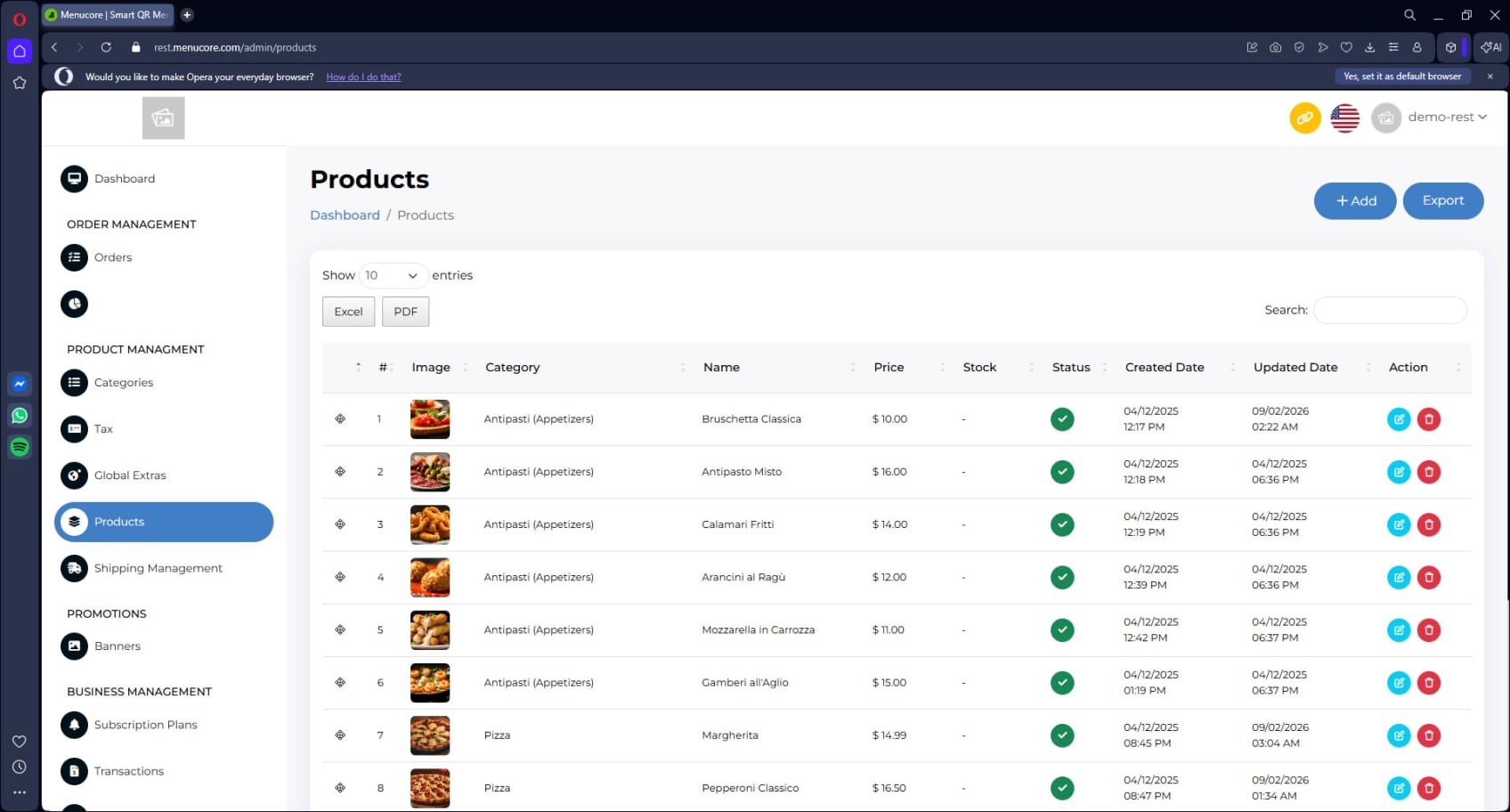Screen dimensions: 1510x812
Task: Toggle status for Mozzarella in Carrozza
Action: tap(1061, 630)
